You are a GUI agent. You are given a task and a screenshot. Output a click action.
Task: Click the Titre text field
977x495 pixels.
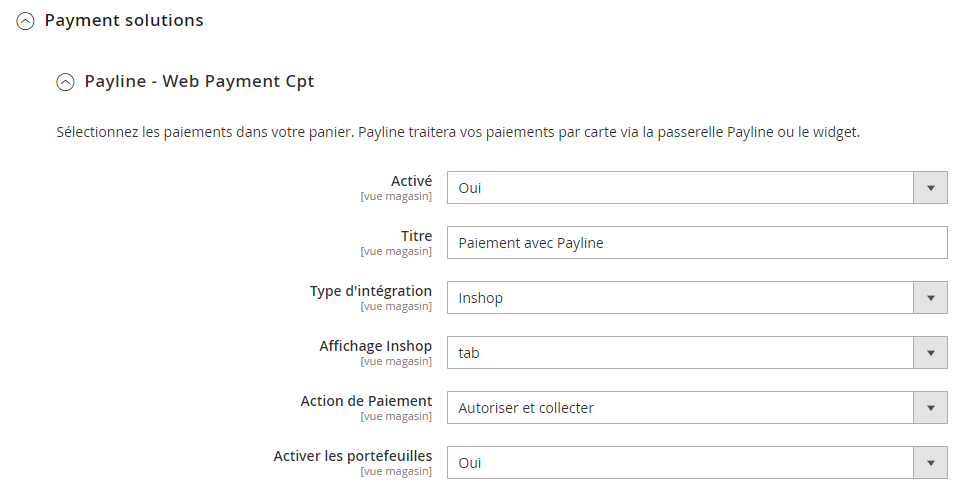[696, 242]
